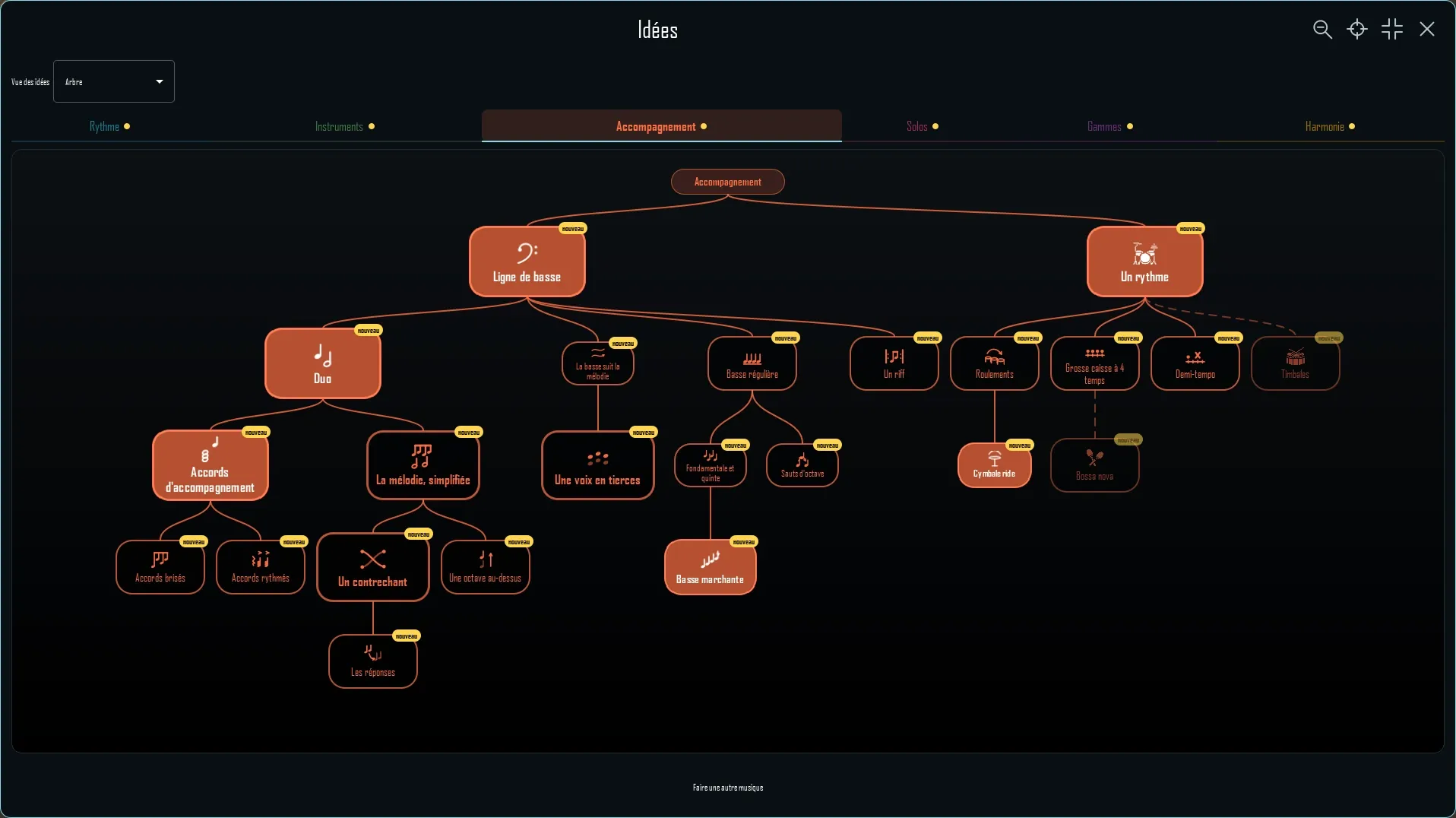
Task: Switch to the Instruments tab
Action: [x=344, y=127]
